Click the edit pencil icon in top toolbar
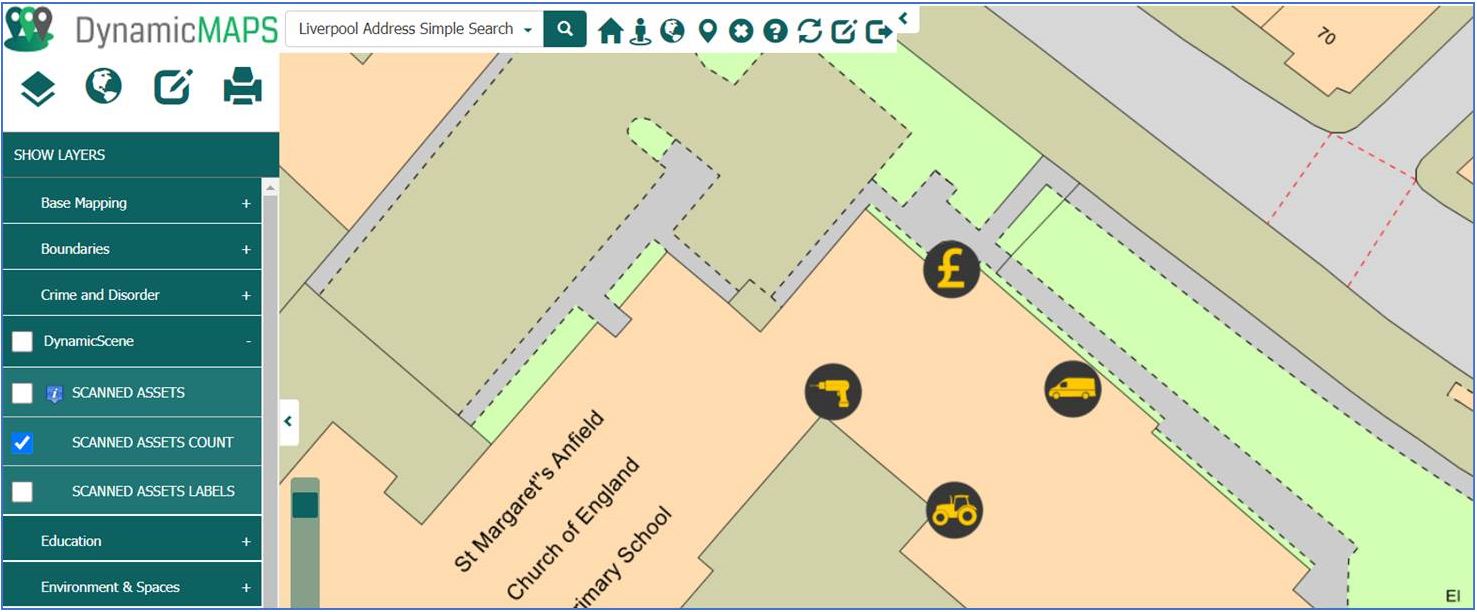 (844, 31)
